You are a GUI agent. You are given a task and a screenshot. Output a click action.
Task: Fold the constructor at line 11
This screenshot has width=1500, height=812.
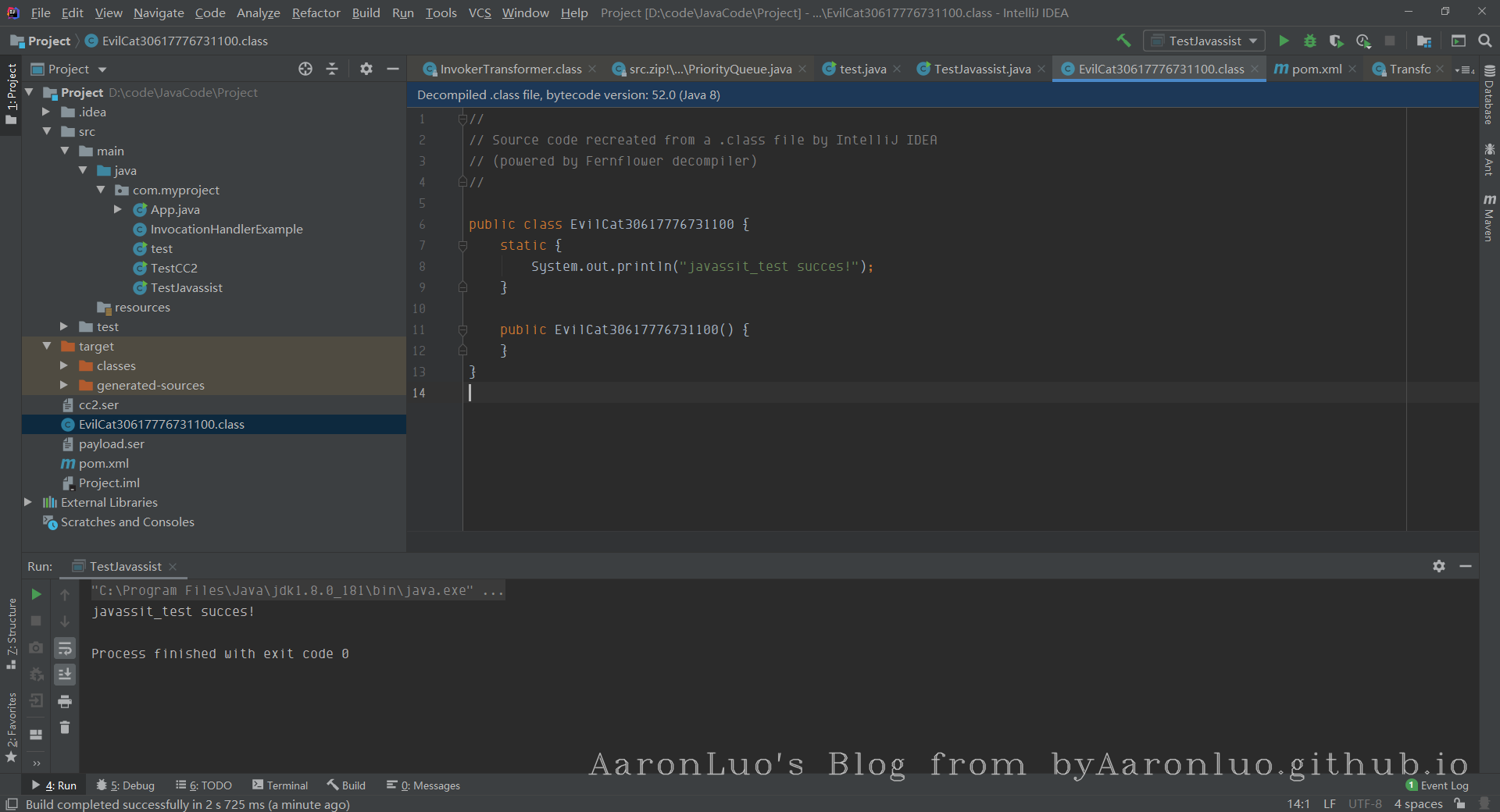tap(462, 329)
